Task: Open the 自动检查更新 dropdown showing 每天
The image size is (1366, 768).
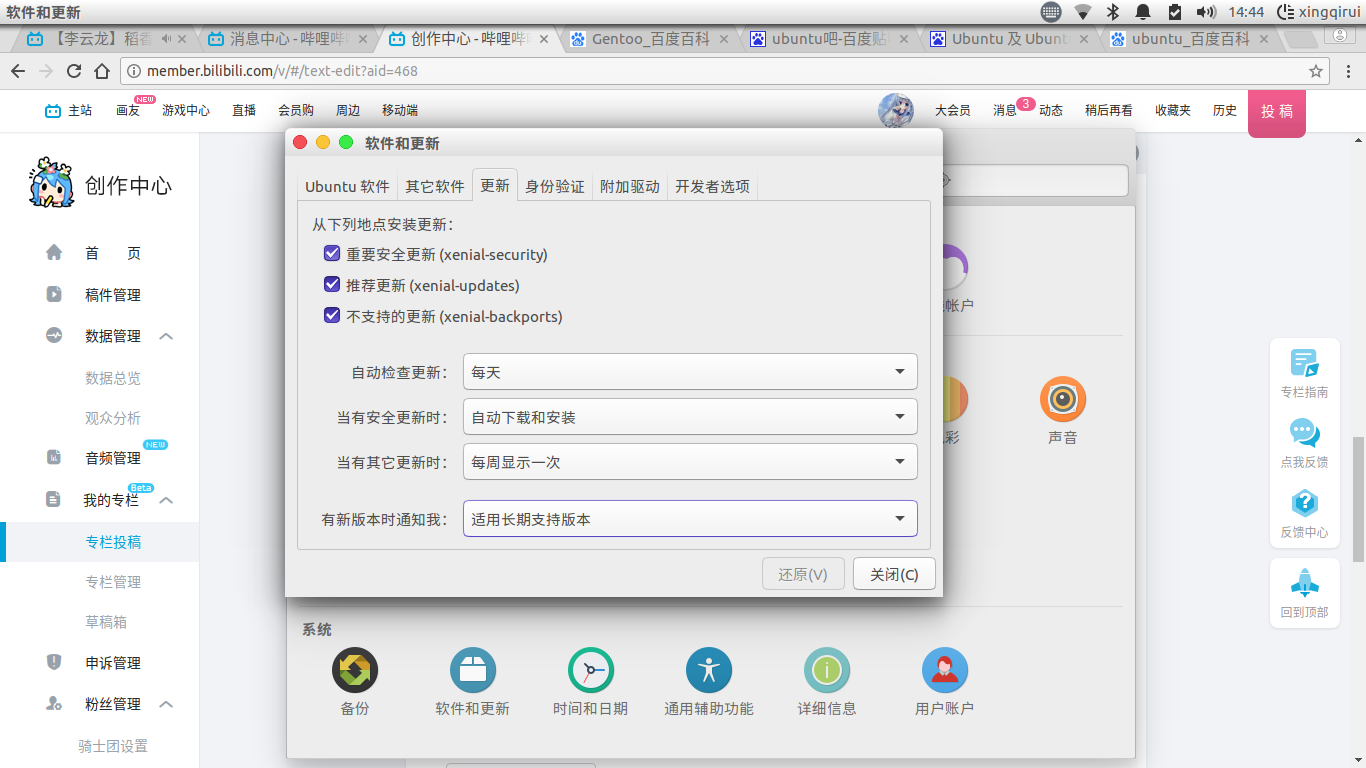Action: pos(690,372)
